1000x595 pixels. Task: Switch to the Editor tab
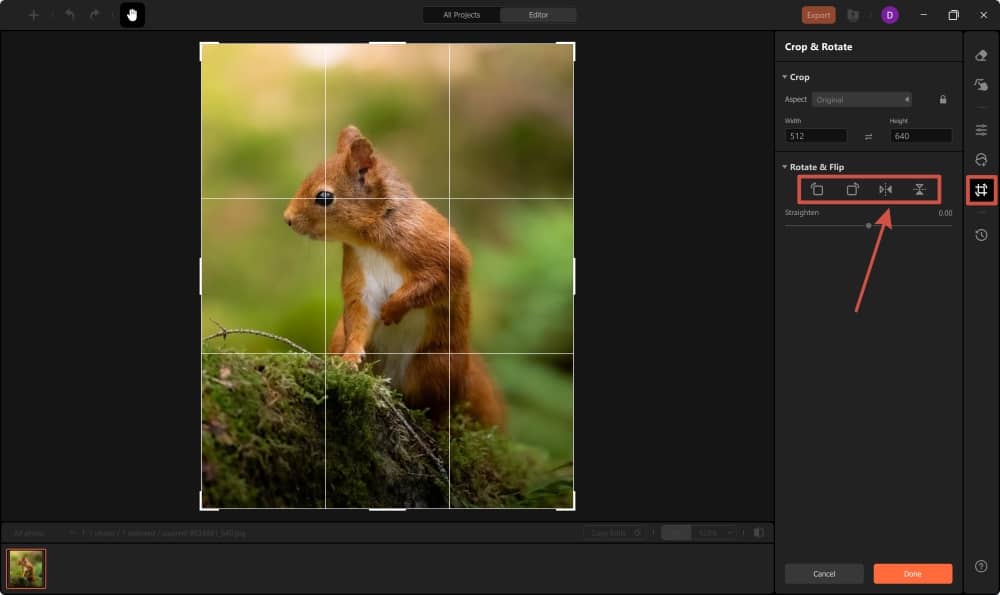pyautogui.click(x=538, y=15)
